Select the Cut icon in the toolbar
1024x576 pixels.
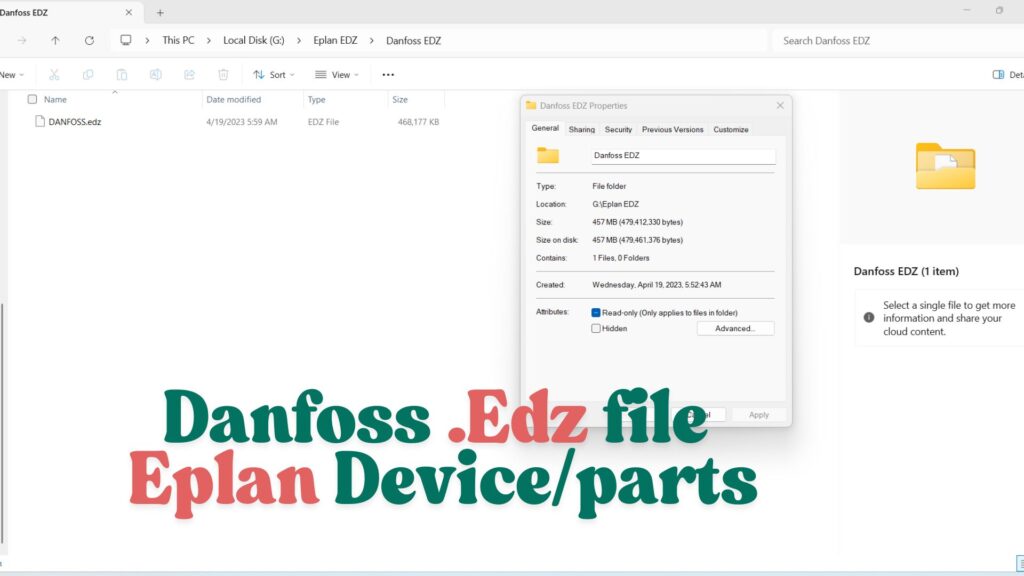coord(54,74)
